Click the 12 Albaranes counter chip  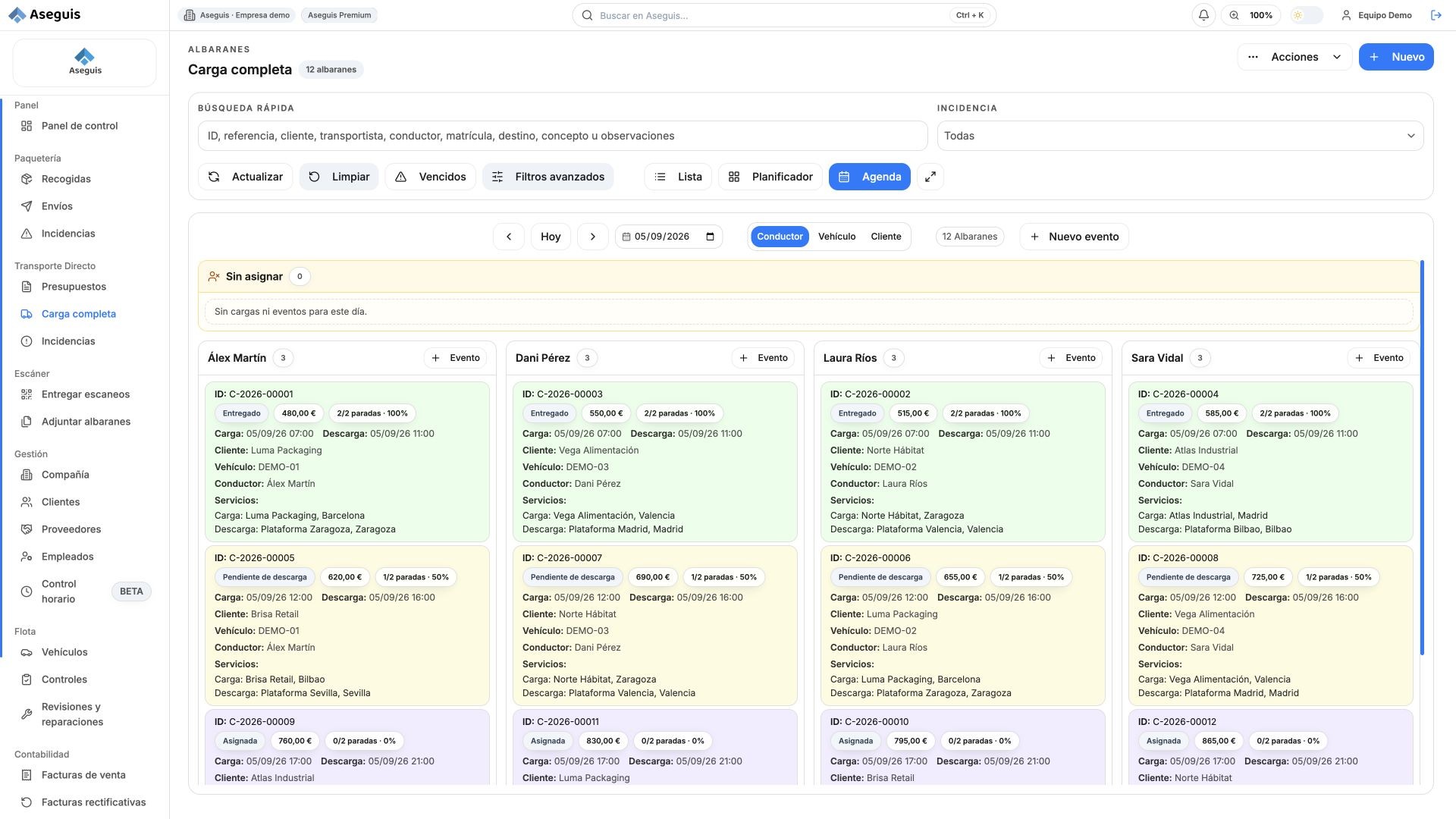pyautogui.click(x=969, y=237)
